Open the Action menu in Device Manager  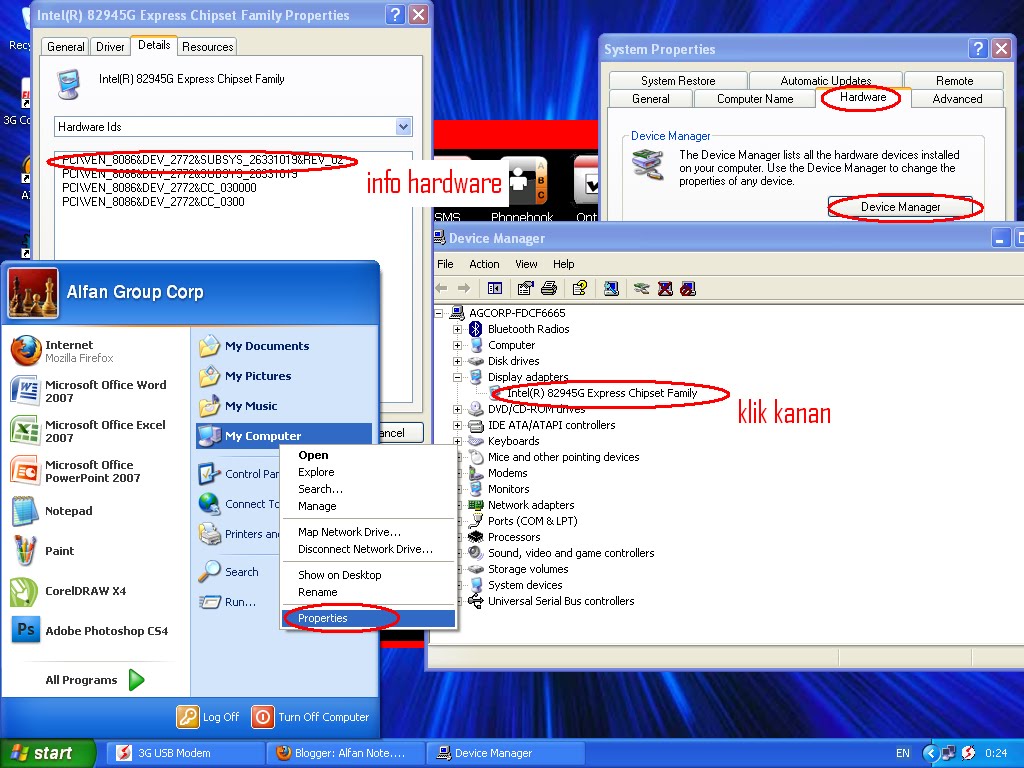[x=484, y=264]
